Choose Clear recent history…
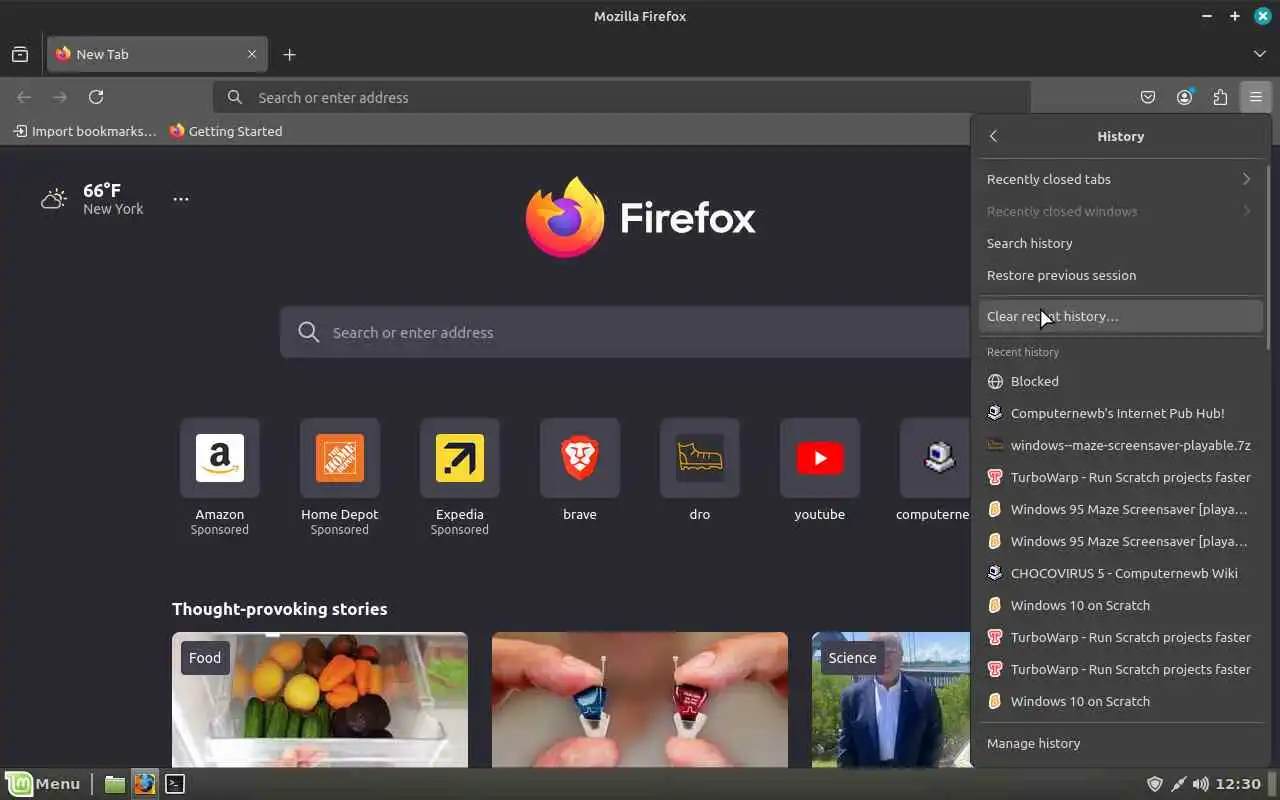This screenshot has height=800, width=1280. [x=1120, y=316]
